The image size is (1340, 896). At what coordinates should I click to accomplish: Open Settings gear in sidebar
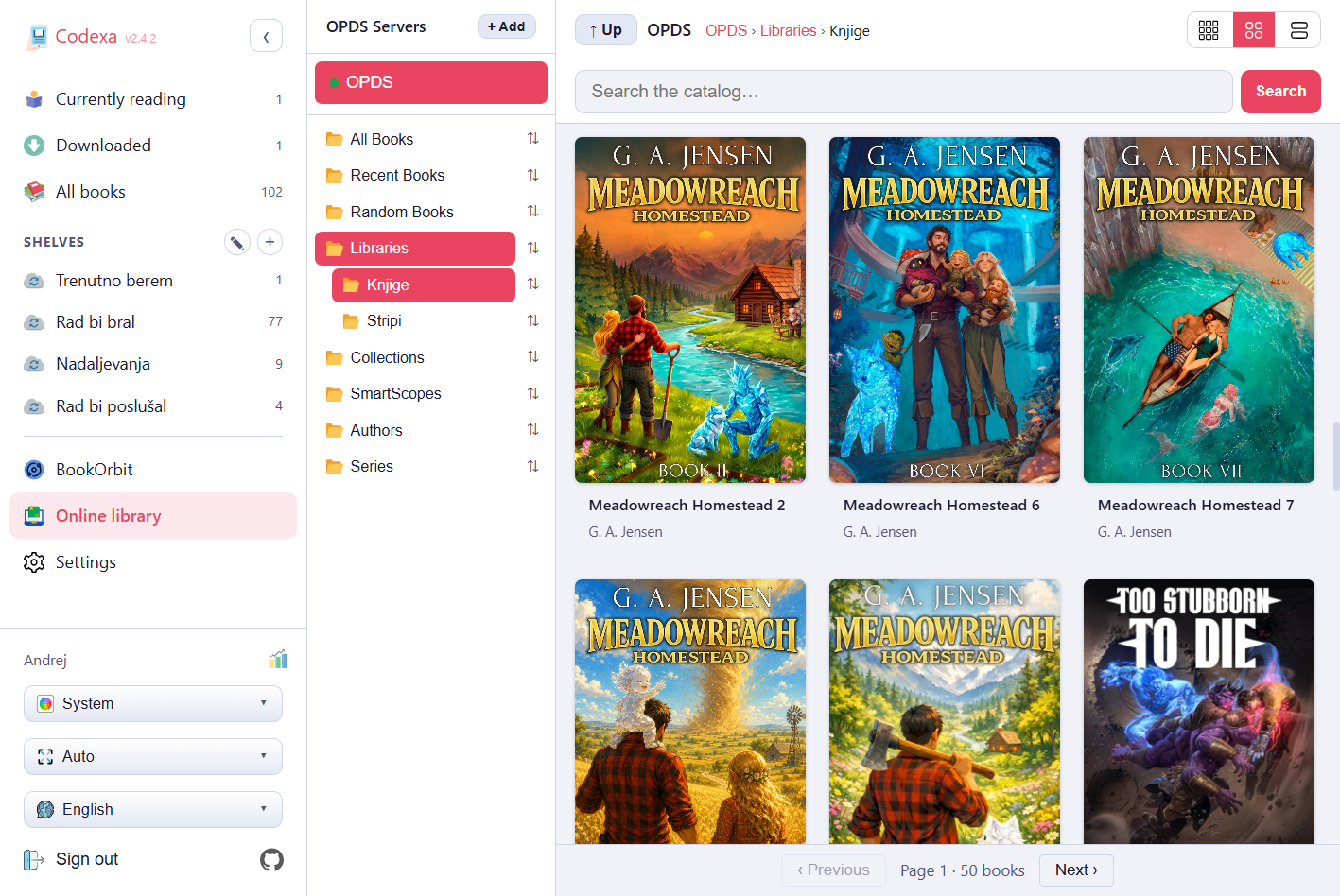tap(153, 562)
